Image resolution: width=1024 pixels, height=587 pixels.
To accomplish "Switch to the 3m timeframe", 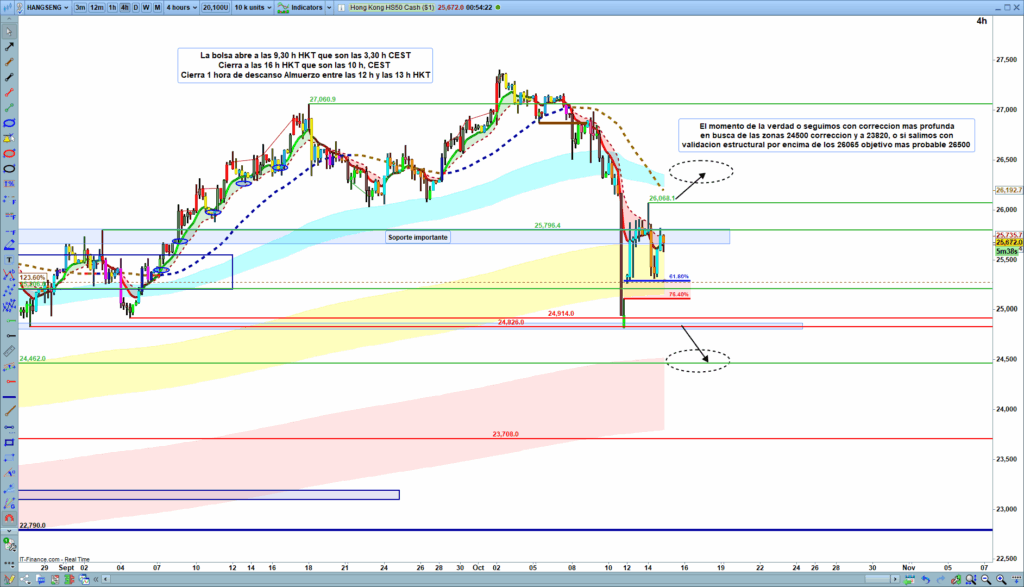I will (80, 8).
